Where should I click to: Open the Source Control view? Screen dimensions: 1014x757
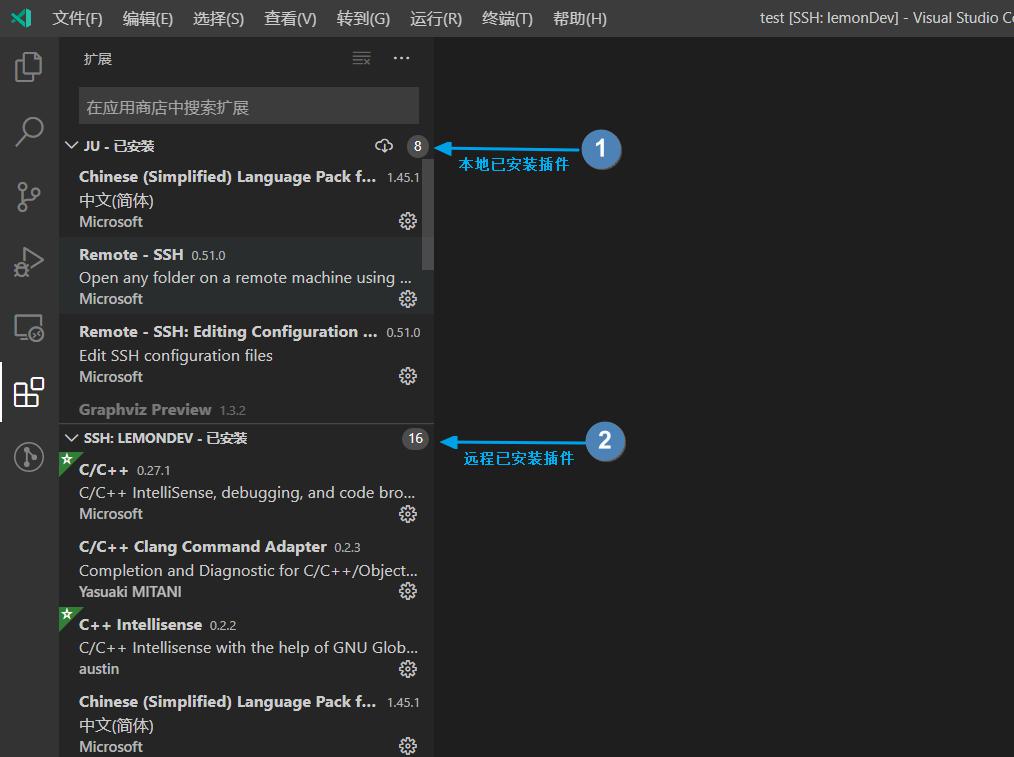pos(28,197)
